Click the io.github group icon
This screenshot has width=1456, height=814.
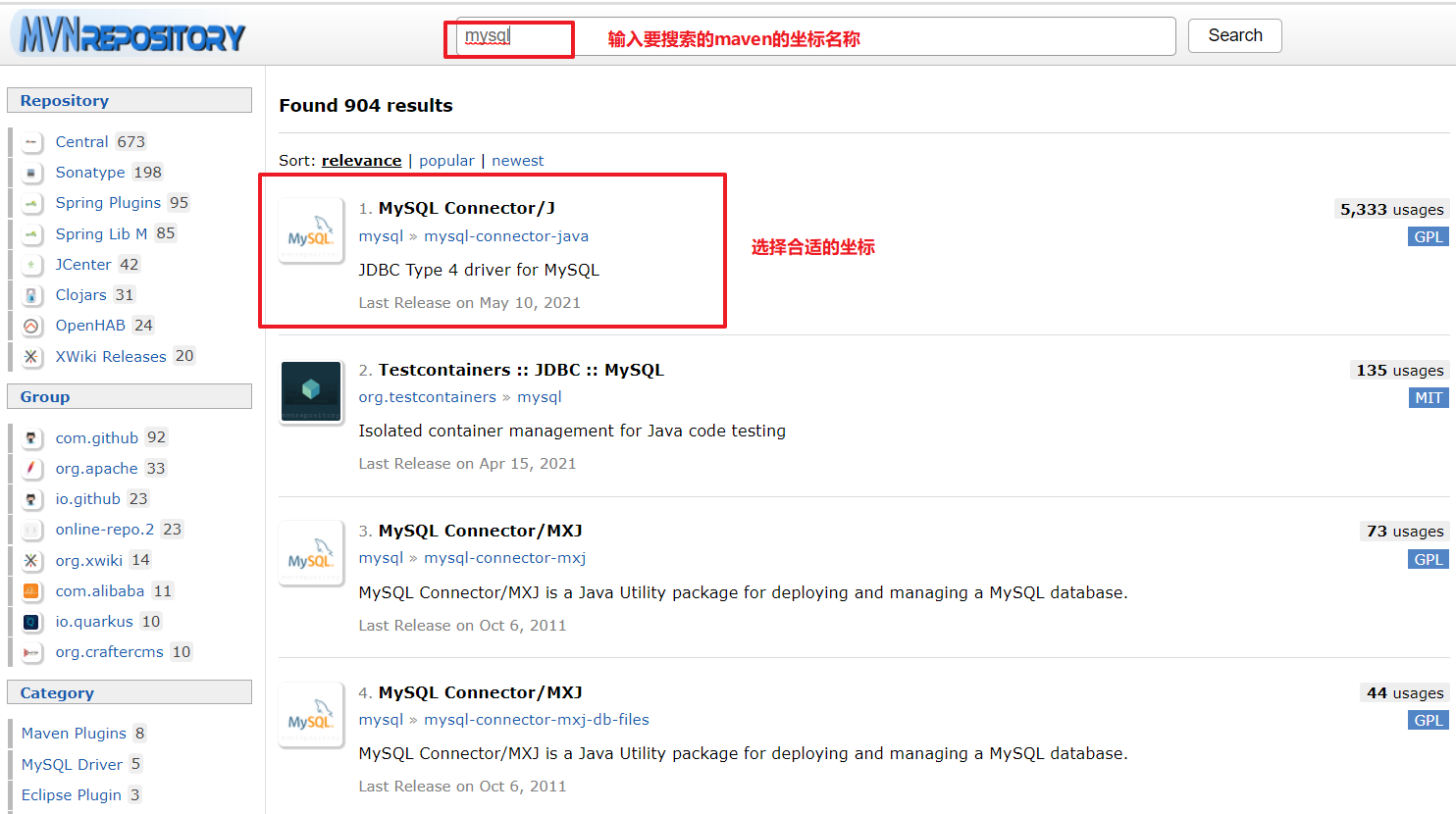[x=31, y=499]
